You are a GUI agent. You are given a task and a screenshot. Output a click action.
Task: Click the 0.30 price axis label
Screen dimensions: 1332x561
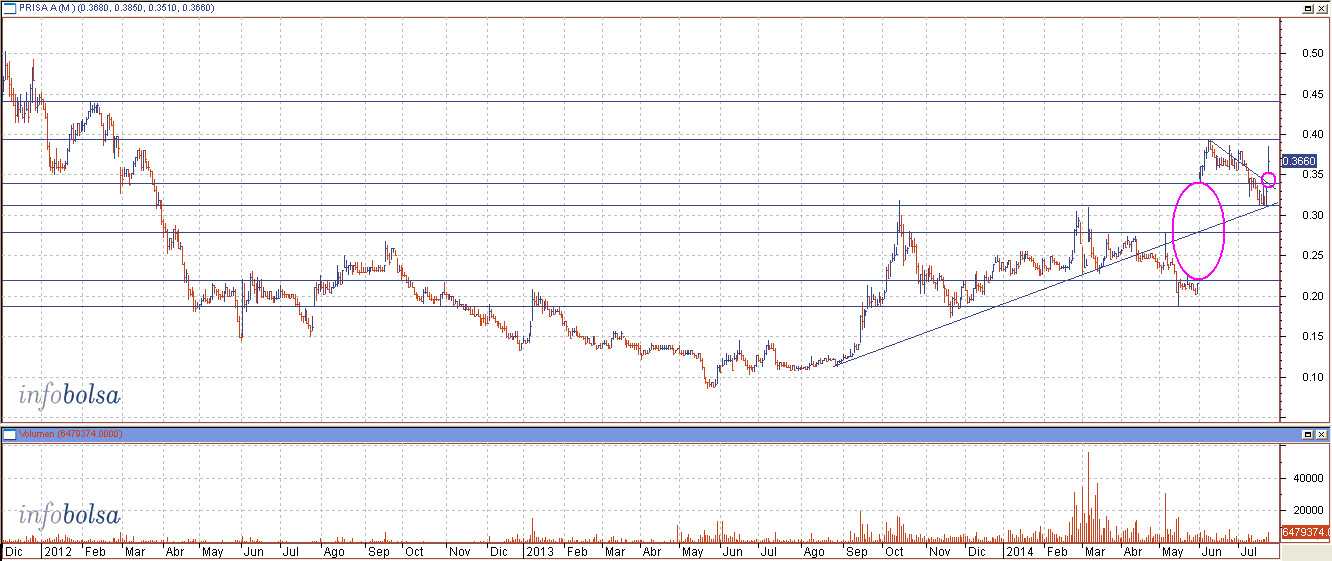click(1311, 216)
